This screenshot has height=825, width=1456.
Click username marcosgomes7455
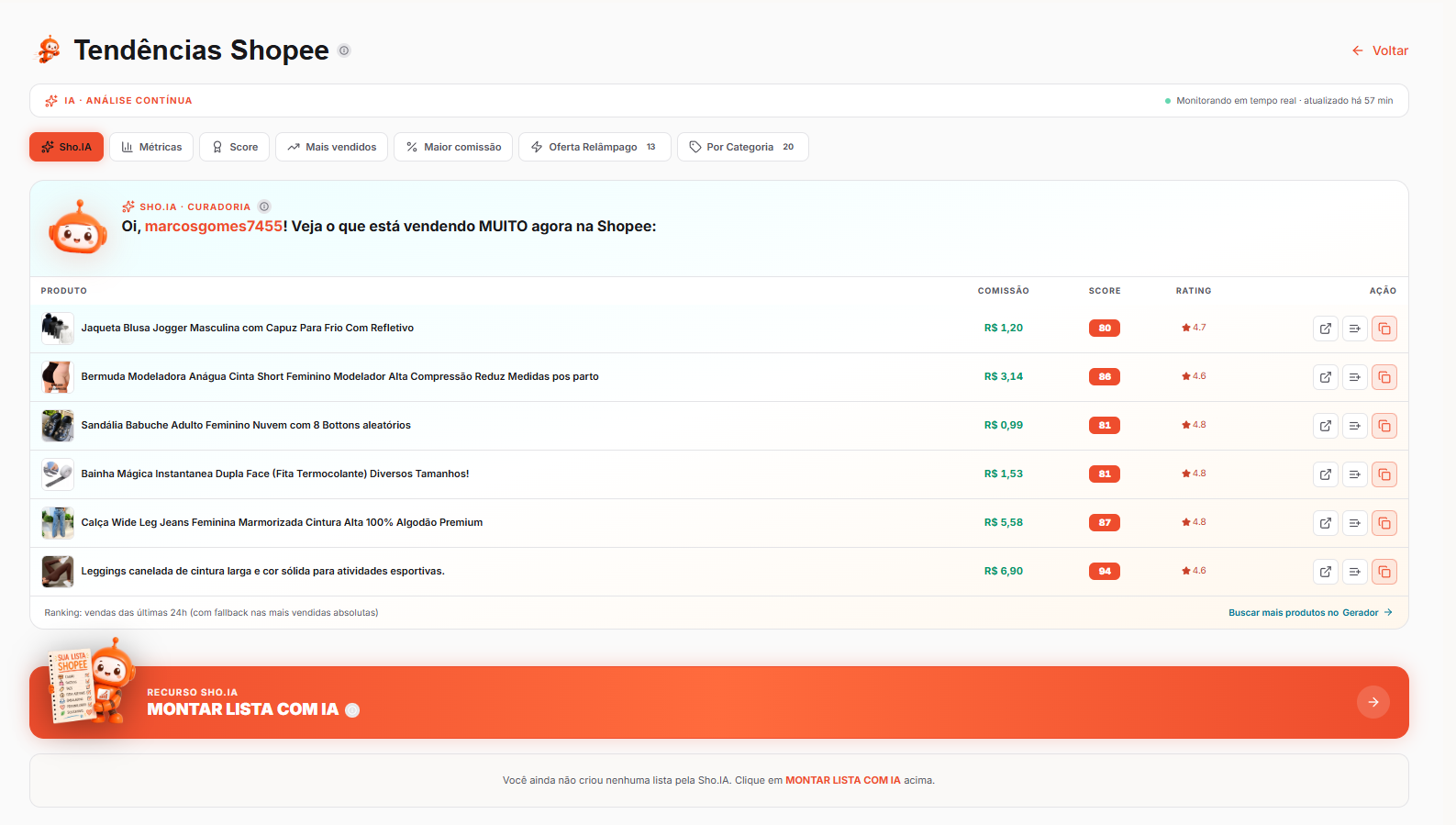[214, 227]
